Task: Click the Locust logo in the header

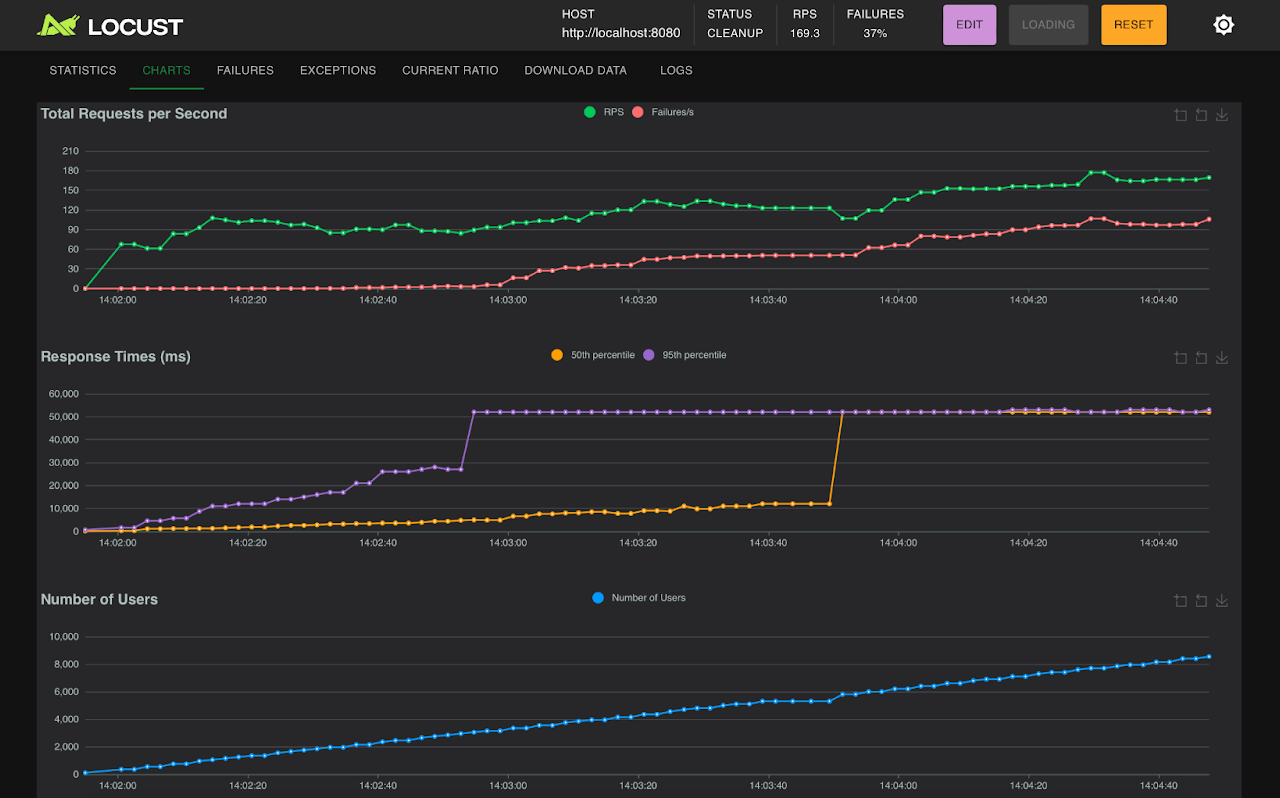Action: click(110, 25)
